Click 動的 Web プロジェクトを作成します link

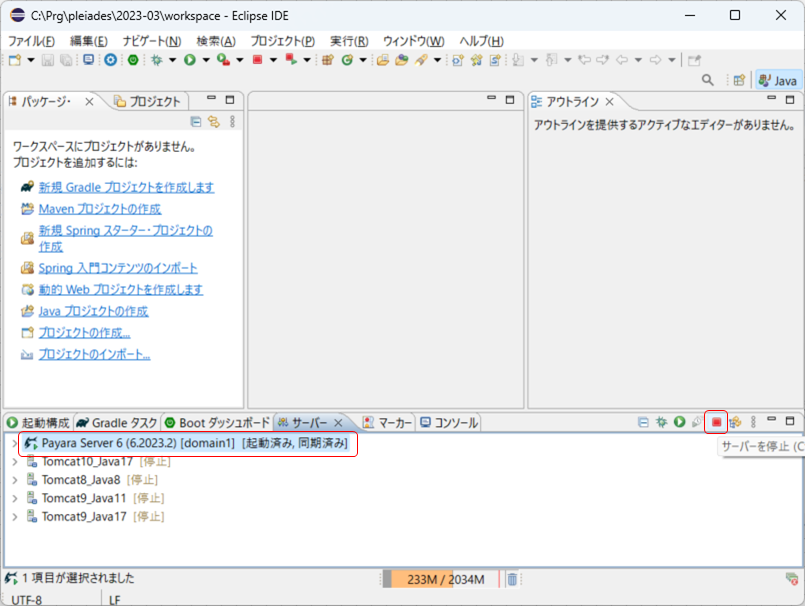point(121,290)
